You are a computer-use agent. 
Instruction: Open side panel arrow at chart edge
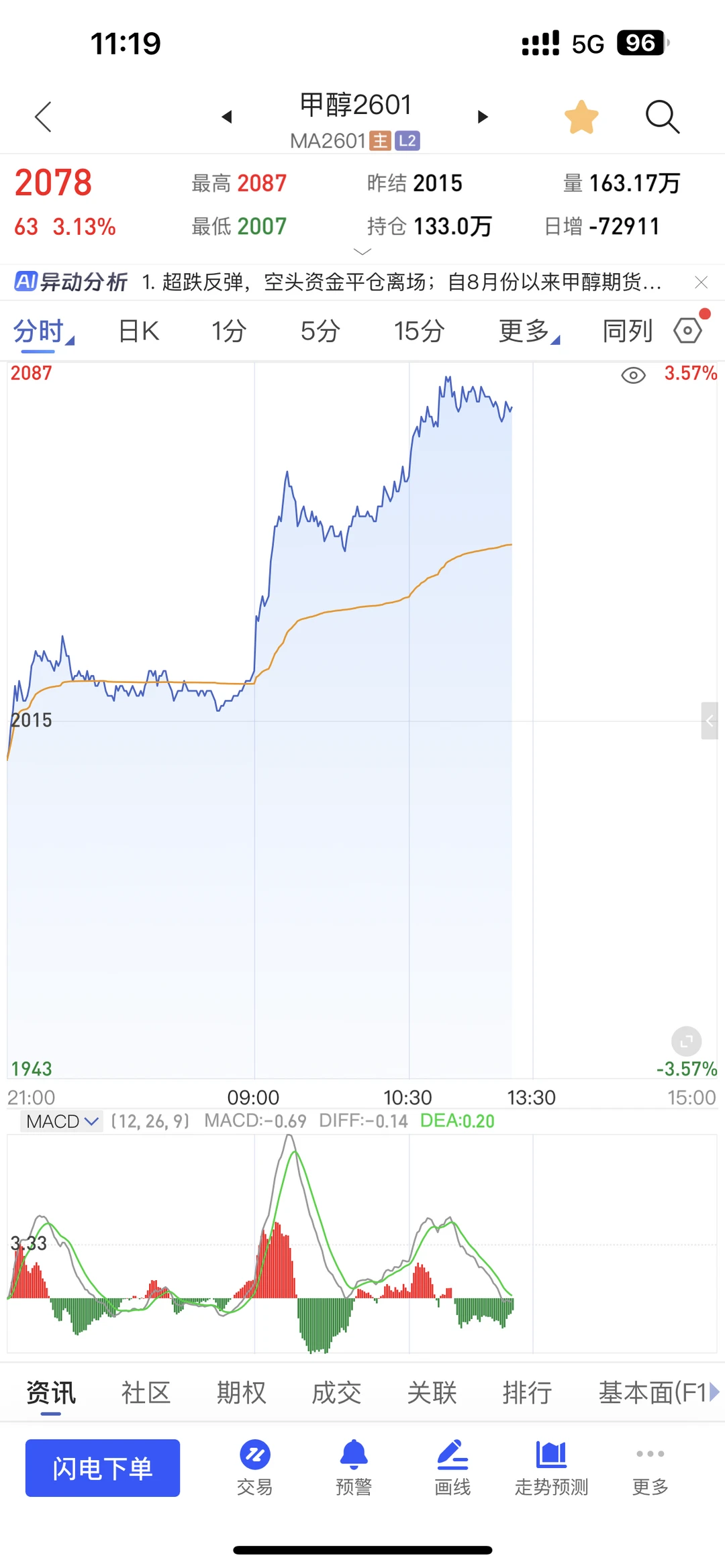pos(710,721)
